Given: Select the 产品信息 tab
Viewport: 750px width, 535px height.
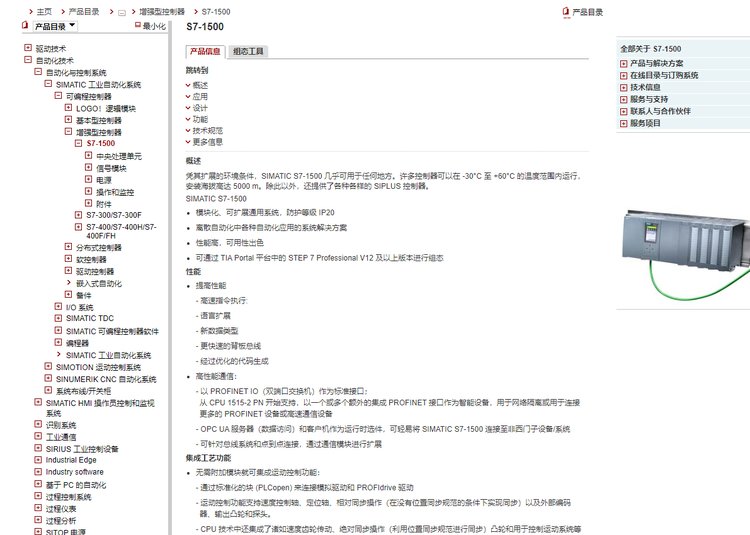Looking at the screenshot, I should pyautogui.click(x=205, y=51).
